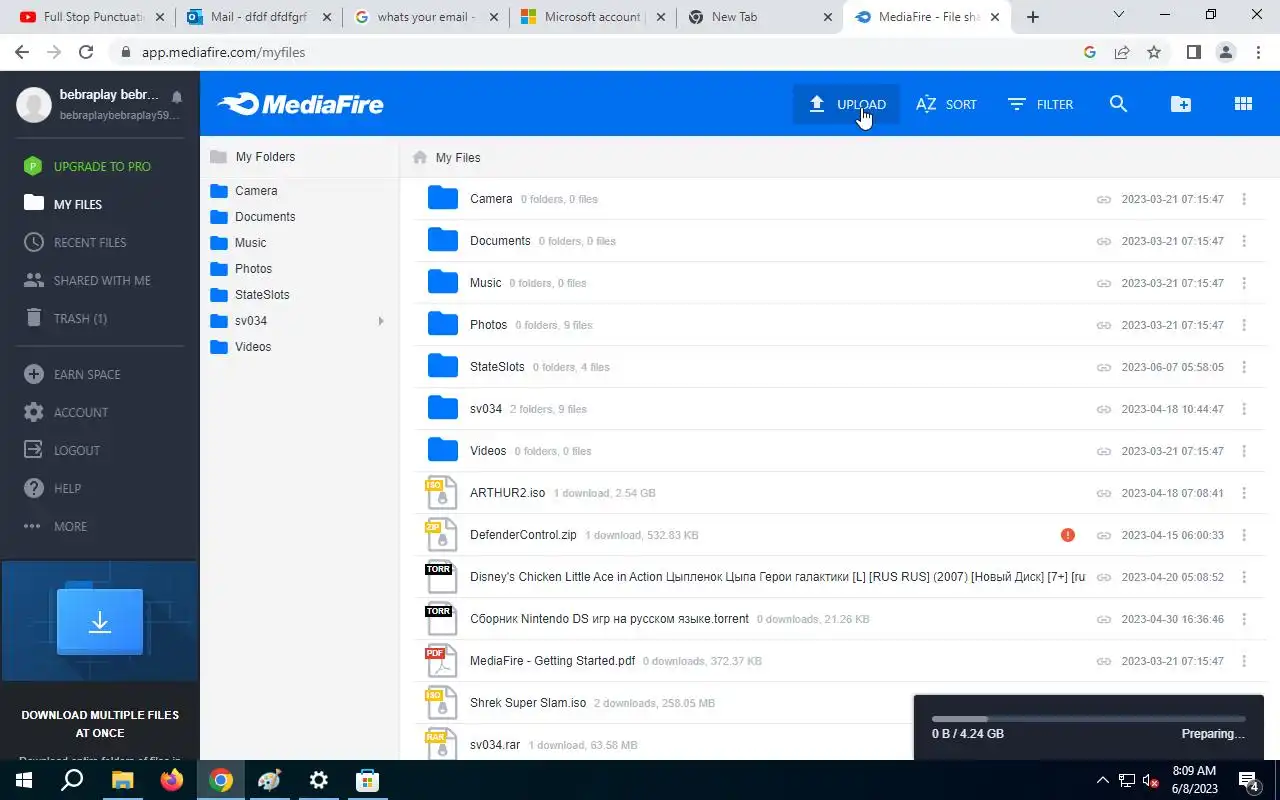Reload the page
Image resolution: width=1280 pixels, height=800 pixels.
(86, 52)
